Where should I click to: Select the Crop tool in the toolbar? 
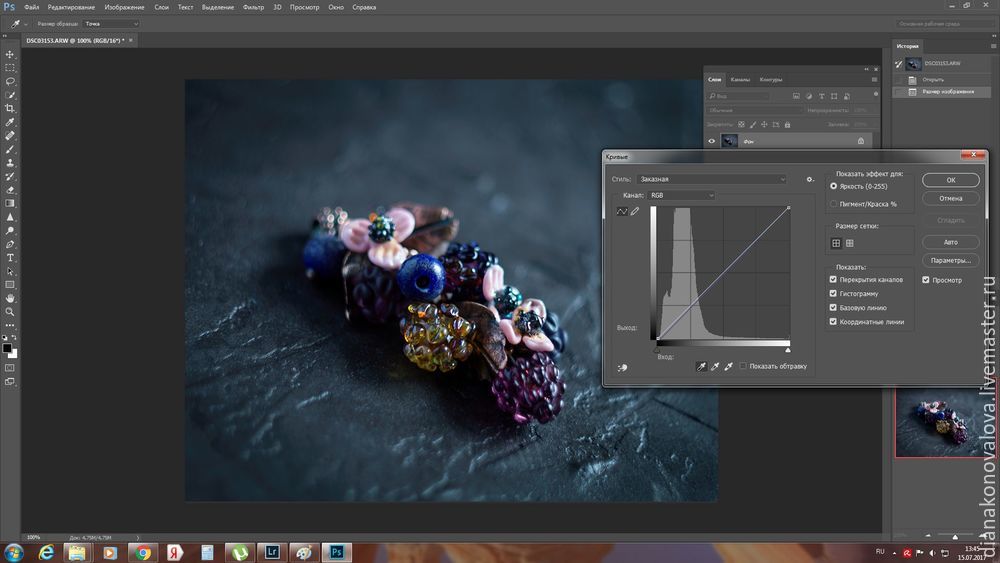[x=10, y=108]
